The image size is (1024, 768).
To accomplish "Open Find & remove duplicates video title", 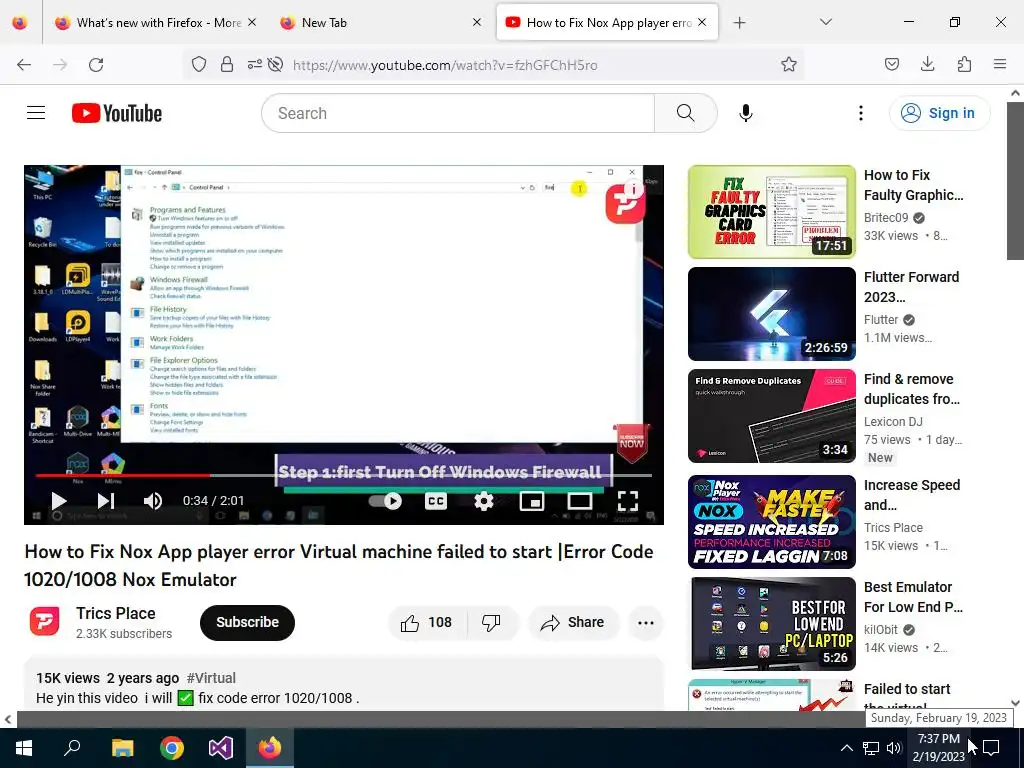I will point(912,389).
